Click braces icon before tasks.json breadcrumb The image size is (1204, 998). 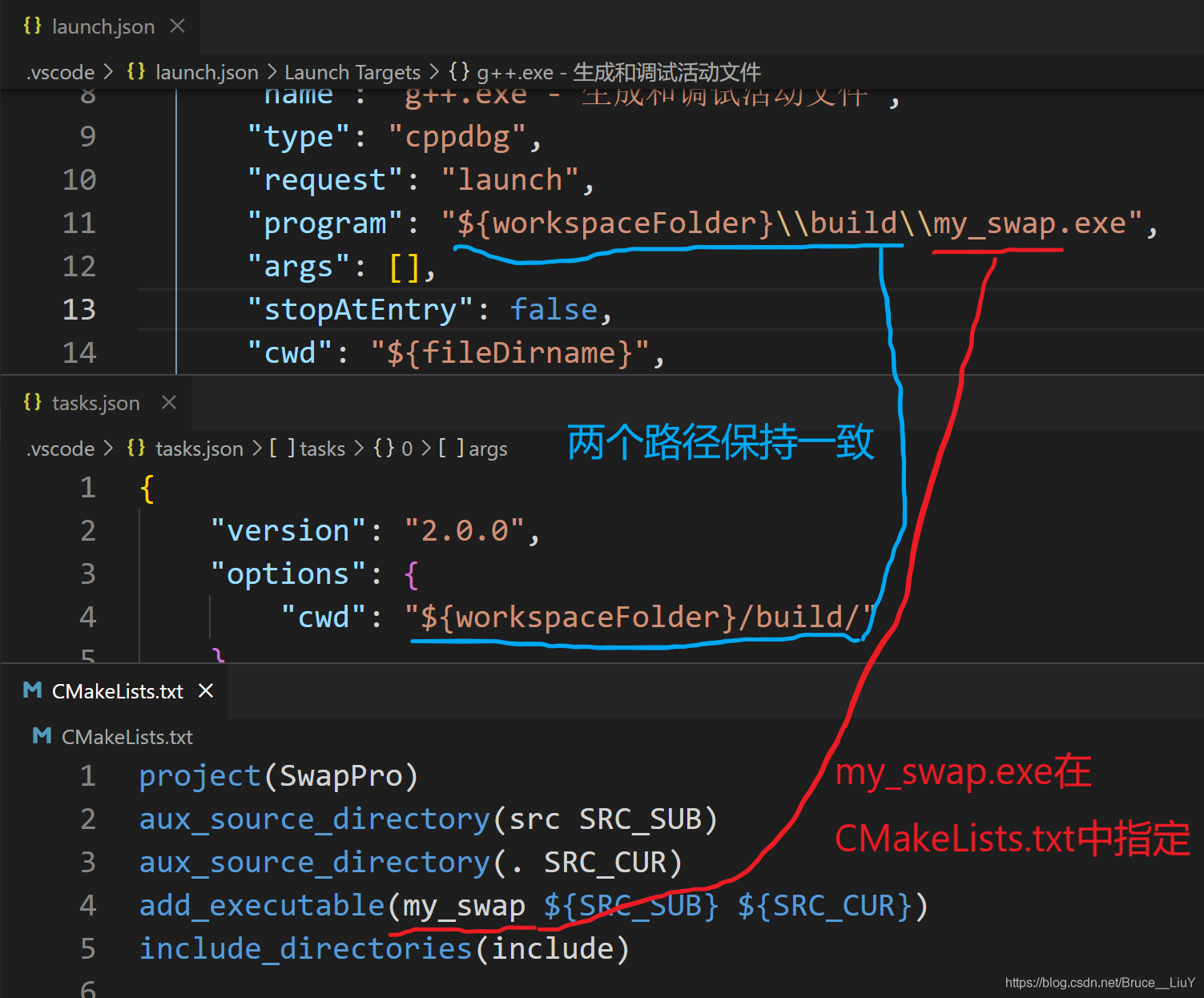(x=136, y=448)
